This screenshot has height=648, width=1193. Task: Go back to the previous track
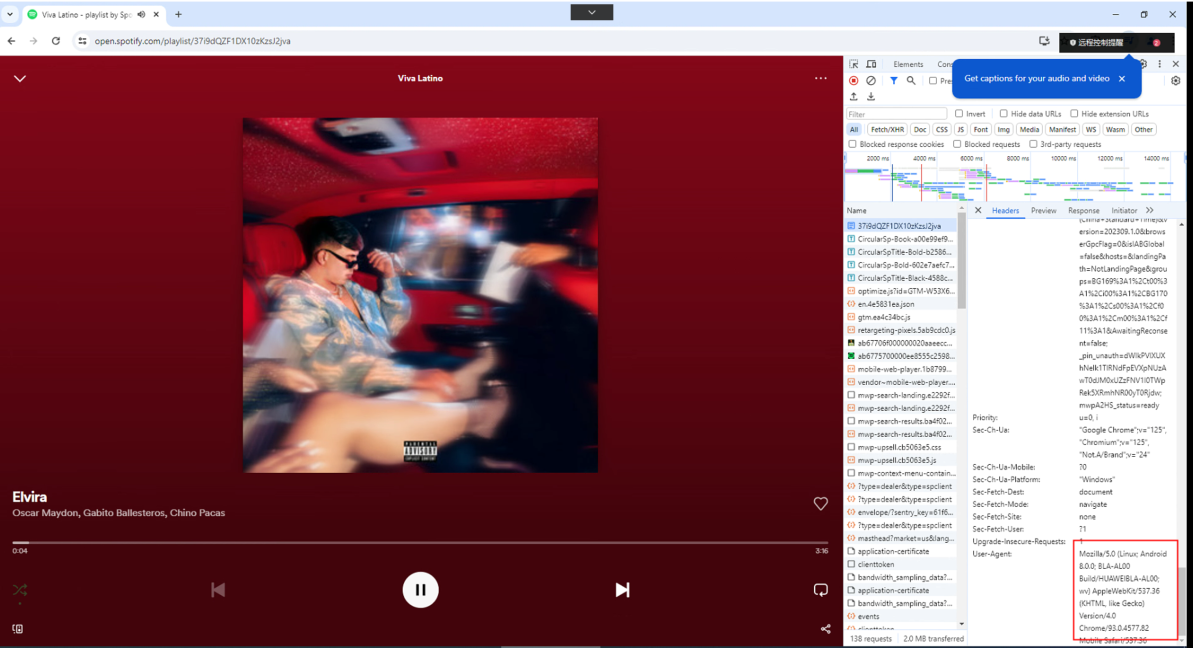coord(218,589)
